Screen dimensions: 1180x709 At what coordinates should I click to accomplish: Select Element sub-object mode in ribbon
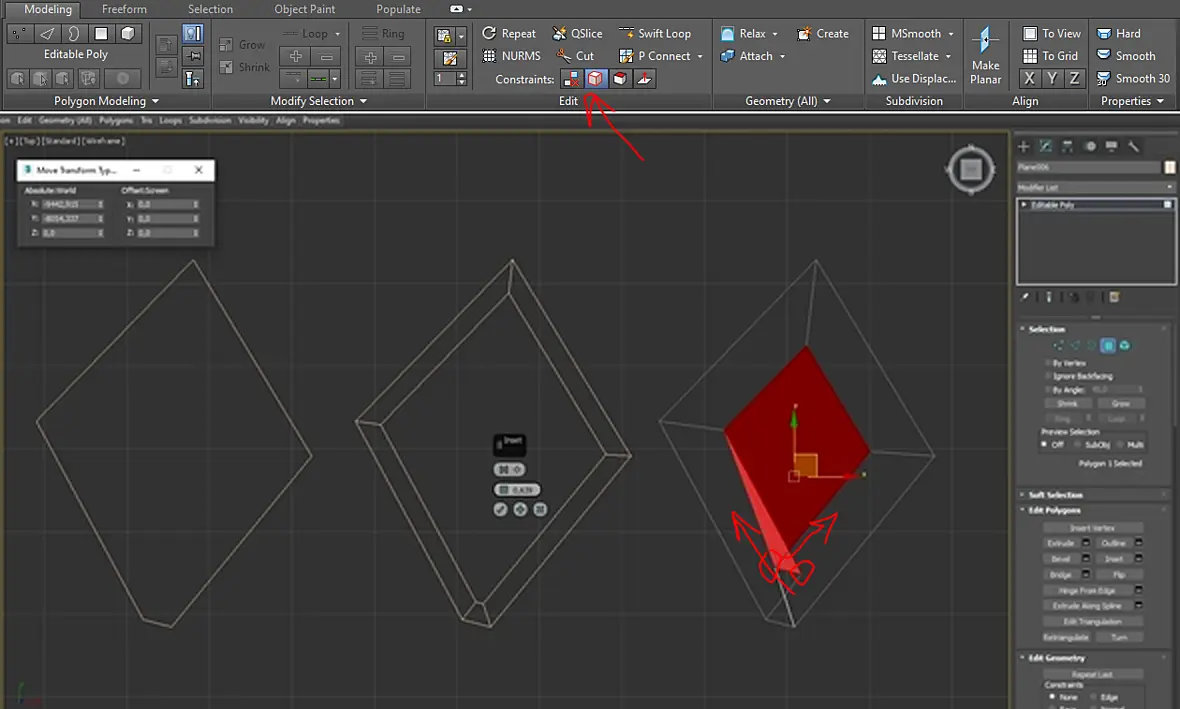128,34
